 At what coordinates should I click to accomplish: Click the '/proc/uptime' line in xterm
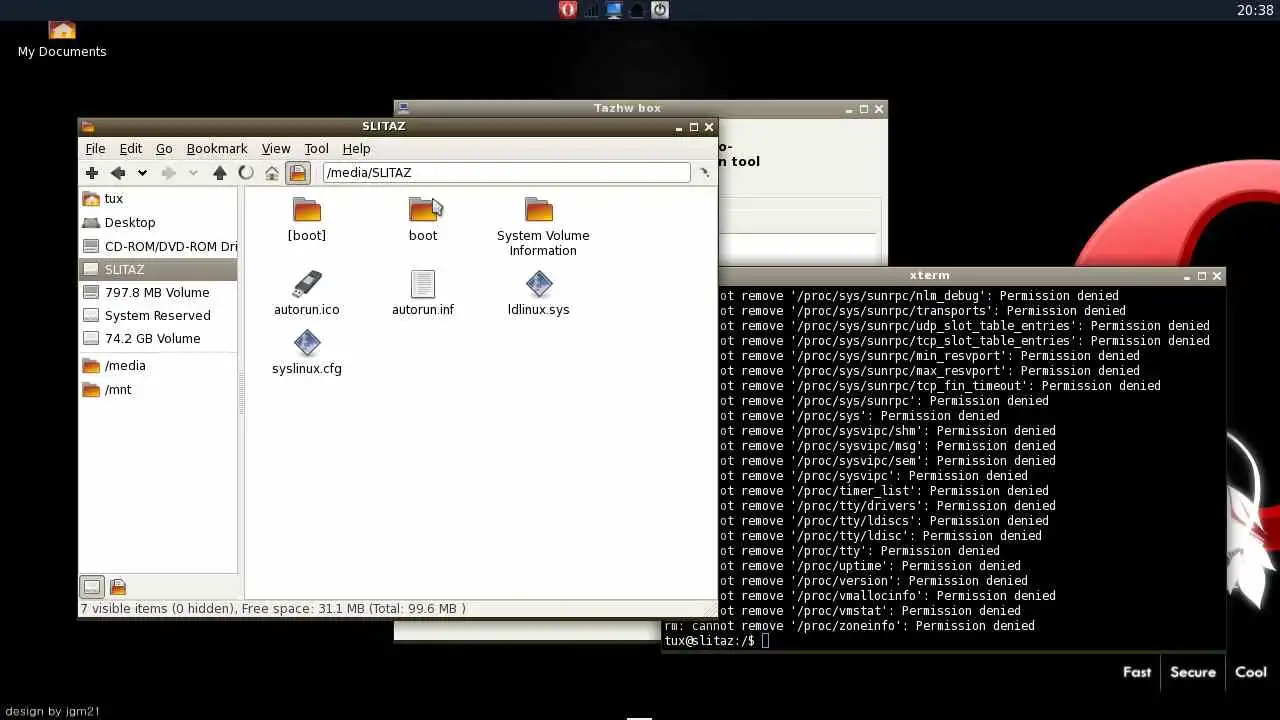point(870,566)
